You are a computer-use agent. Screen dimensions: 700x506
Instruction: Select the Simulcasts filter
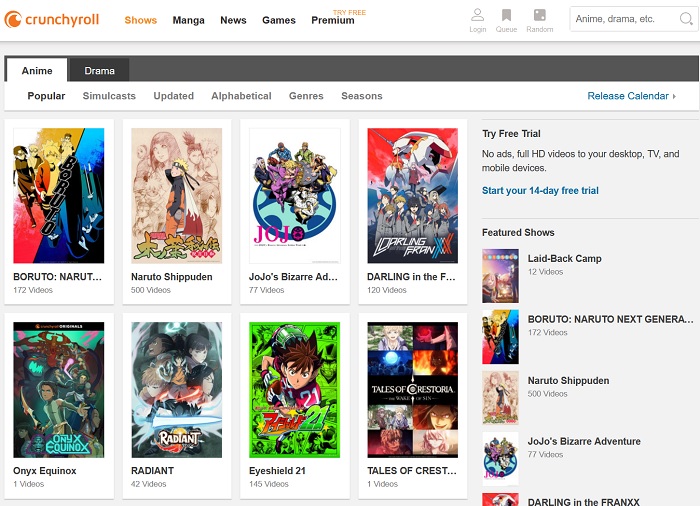point(109,96)
